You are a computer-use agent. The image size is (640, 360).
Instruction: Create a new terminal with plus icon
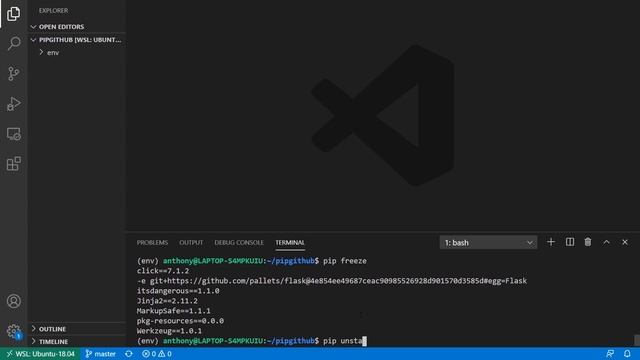tap(551, 242)
